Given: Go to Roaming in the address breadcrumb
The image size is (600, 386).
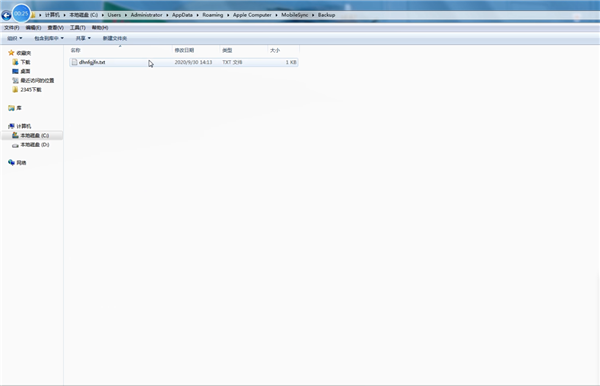Looking at the screenshot, I should pos(213,15).
